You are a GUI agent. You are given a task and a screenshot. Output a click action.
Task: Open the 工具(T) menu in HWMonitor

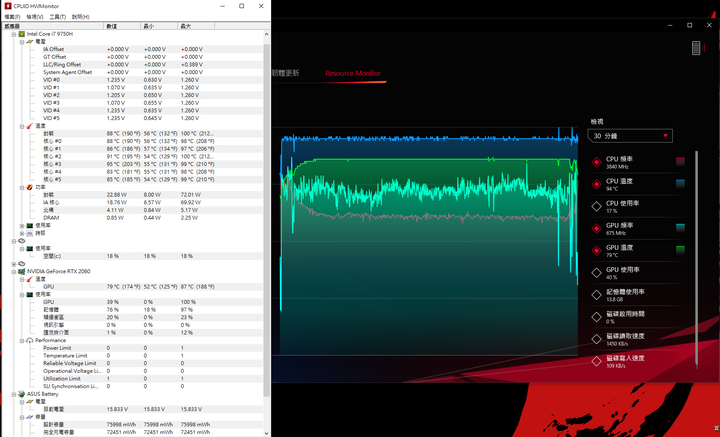tap(57, 17)
